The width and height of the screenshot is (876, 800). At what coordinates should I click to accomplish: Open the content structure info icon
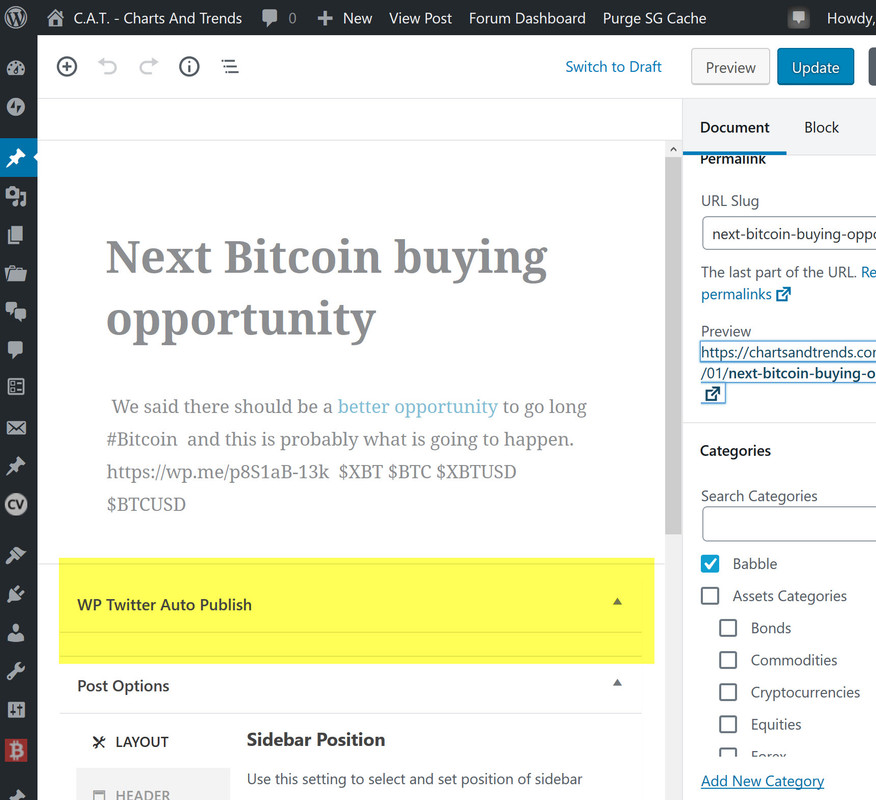coord(189,66)
